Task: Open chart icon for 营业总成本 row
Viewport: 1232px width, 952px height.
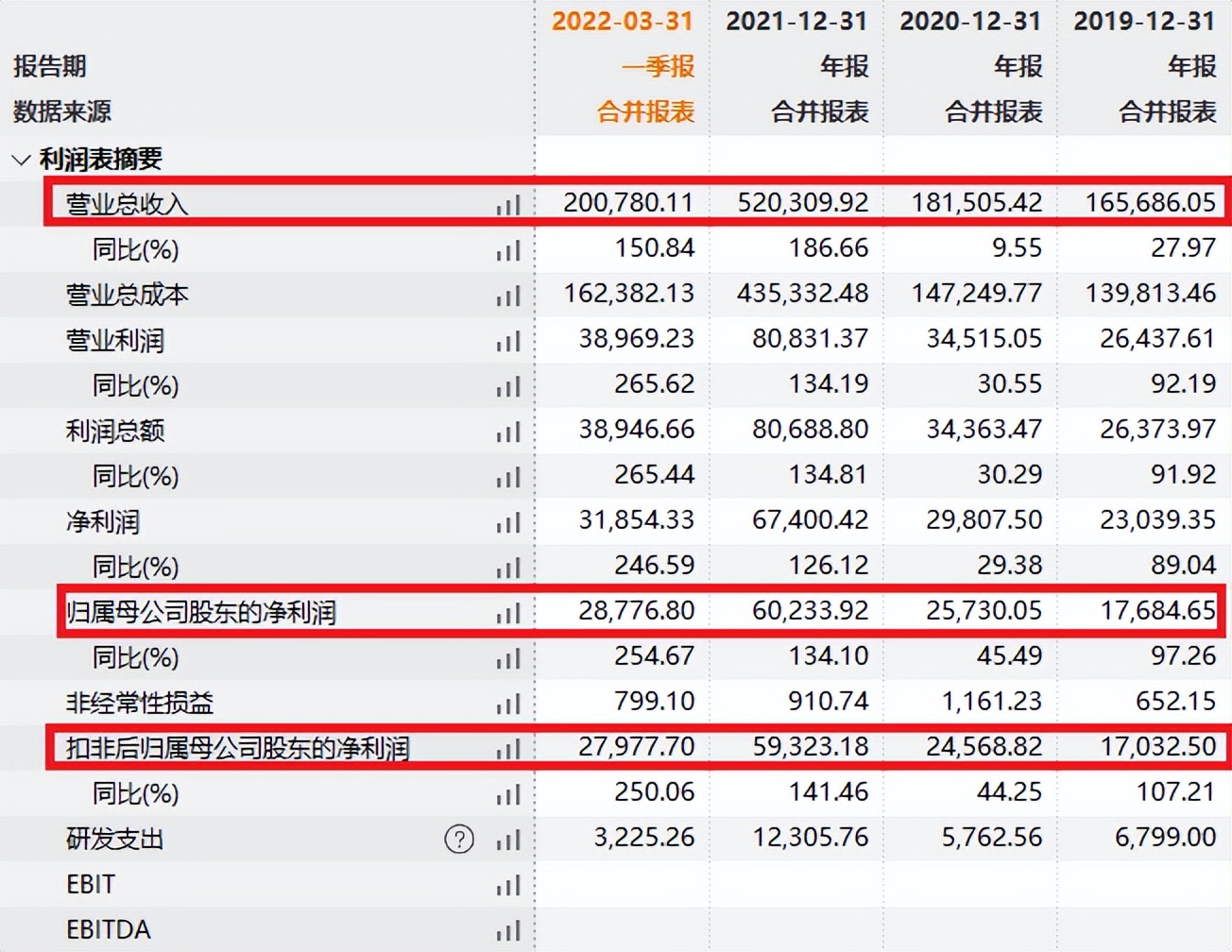Action: (508, 295)
